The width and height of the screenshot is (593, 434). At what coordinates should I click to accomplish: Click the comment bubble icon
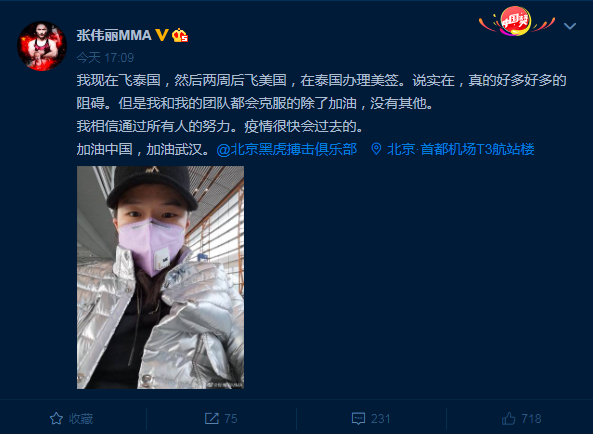tap(358, 418)
